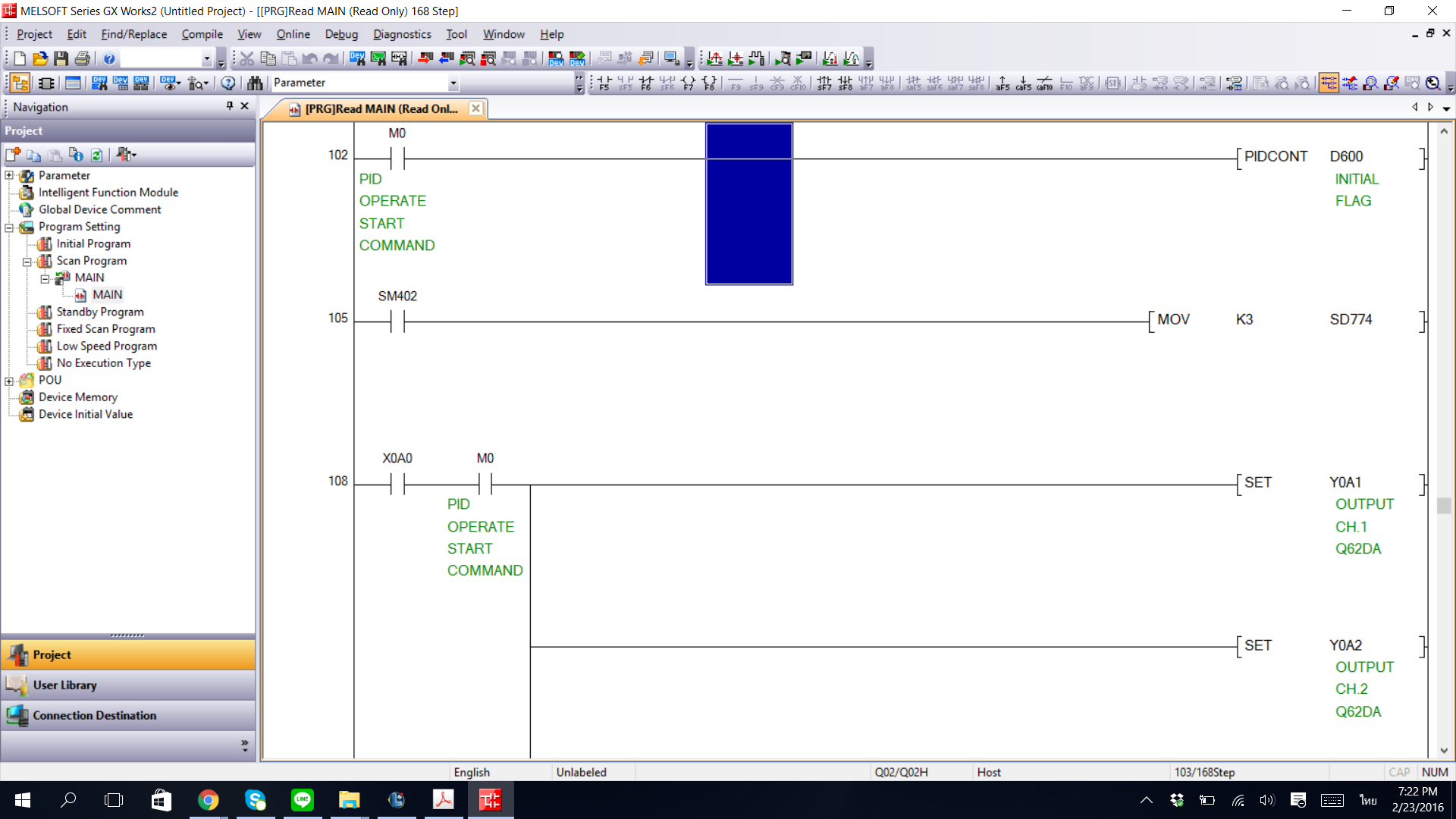Open the Online menu
The image size is (1456, 819).
(293, 34)
